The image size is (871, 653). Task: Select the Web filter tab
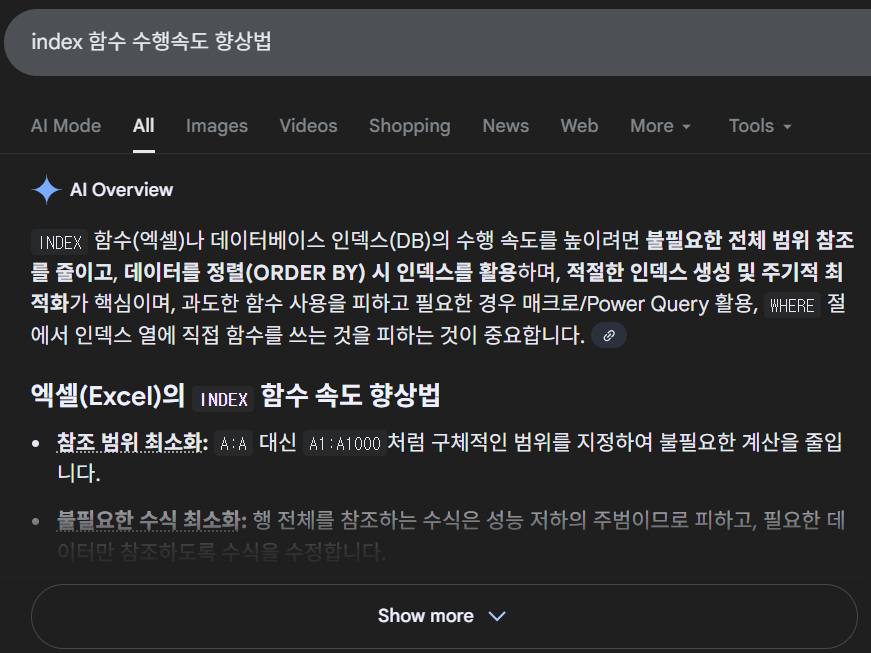pos(579,126)
